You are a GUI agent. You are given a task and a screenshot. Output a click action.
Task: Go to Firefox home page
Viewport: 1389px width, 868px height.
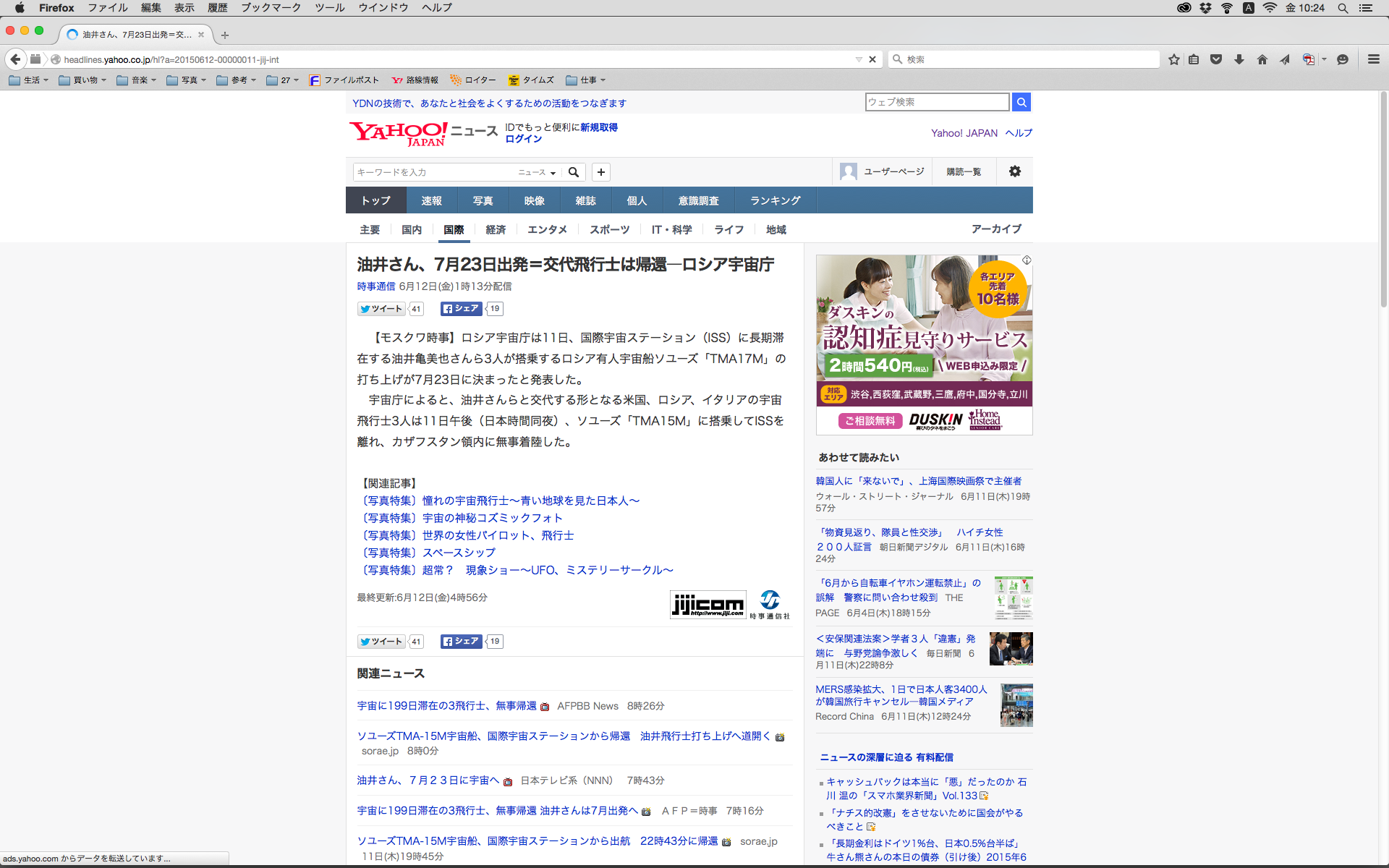point(1262,59)
